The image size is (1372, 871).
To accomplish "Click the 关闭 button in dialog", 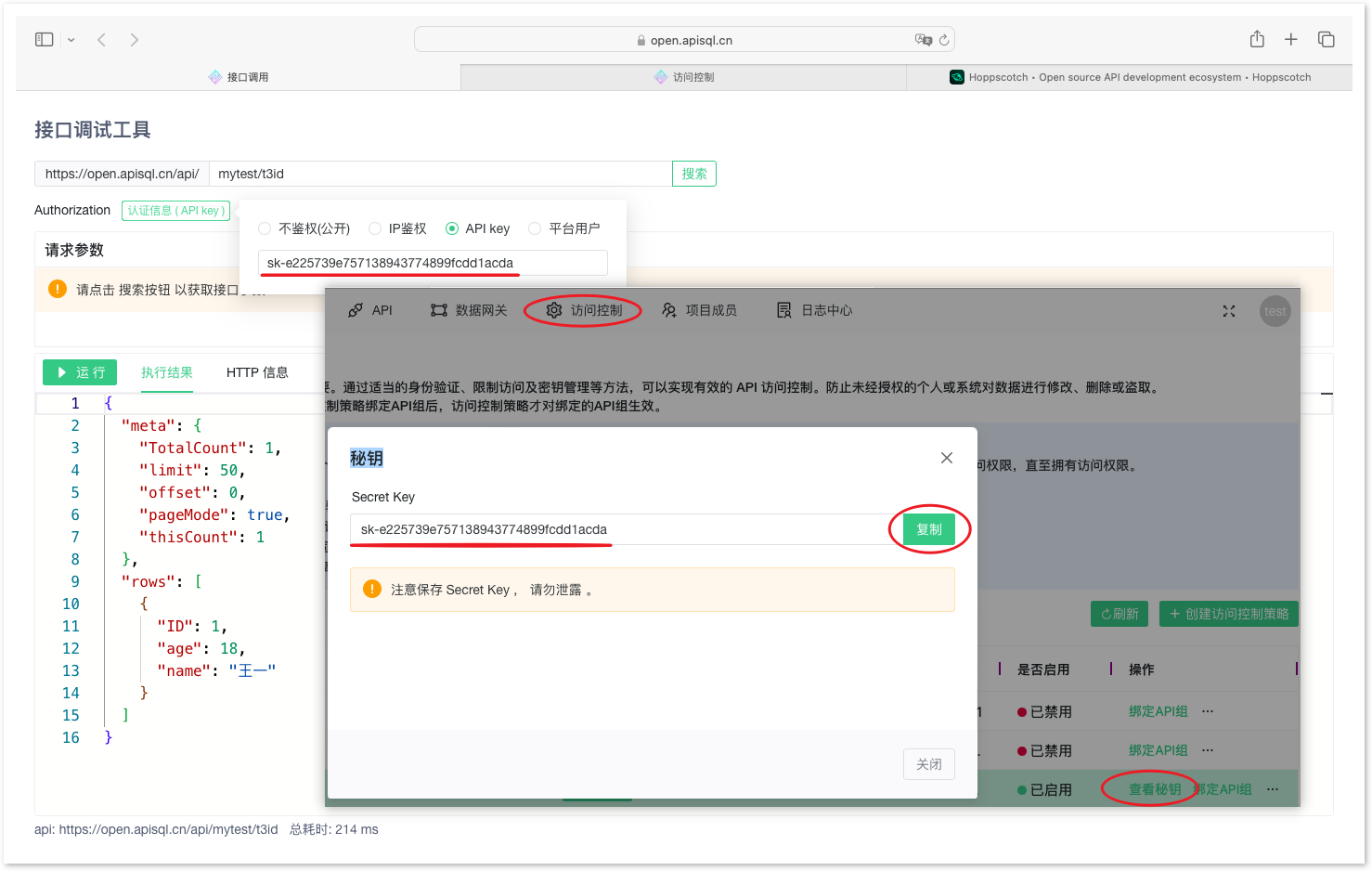I will pyautogui.click(x=929, y=764).
